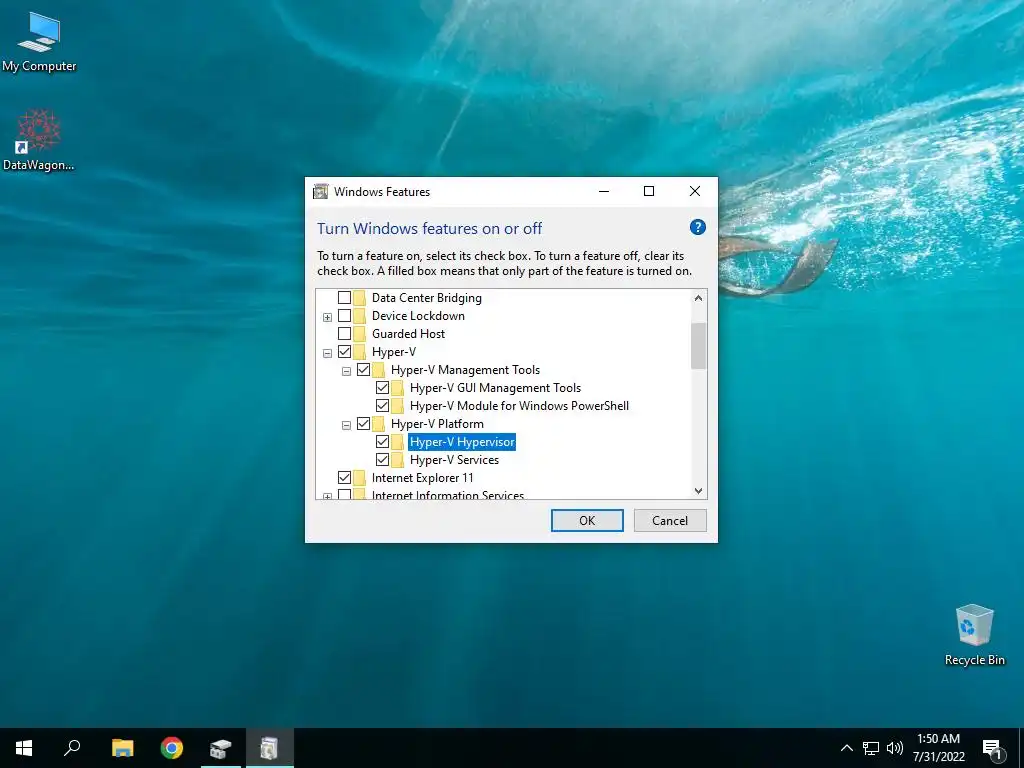The image size is (1024, 768).
Task: Open the taskbar clock showing 1:50 AM
Action: click(938, 748)
